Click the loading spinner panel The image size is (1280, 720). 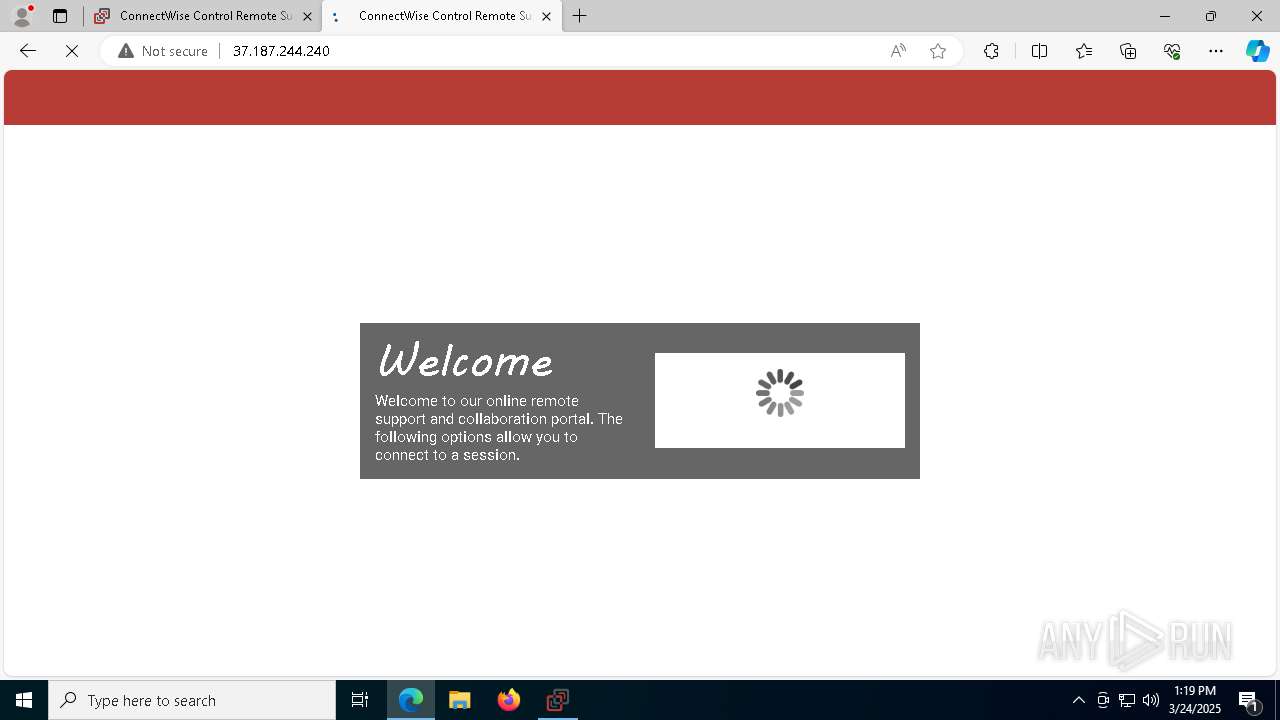780,400
